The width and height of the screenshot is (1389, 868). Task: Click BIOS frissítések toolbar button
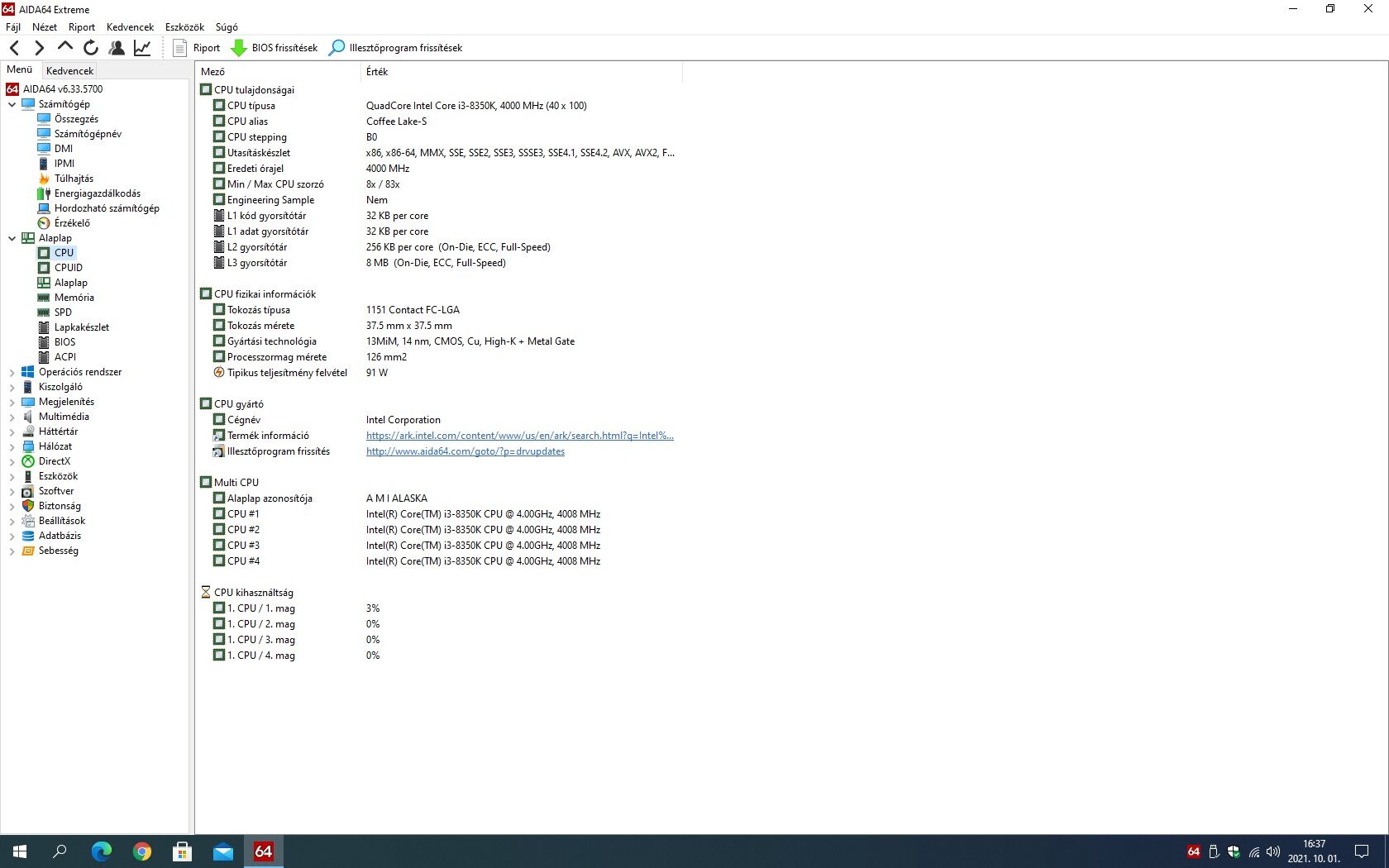pos(274,48)
